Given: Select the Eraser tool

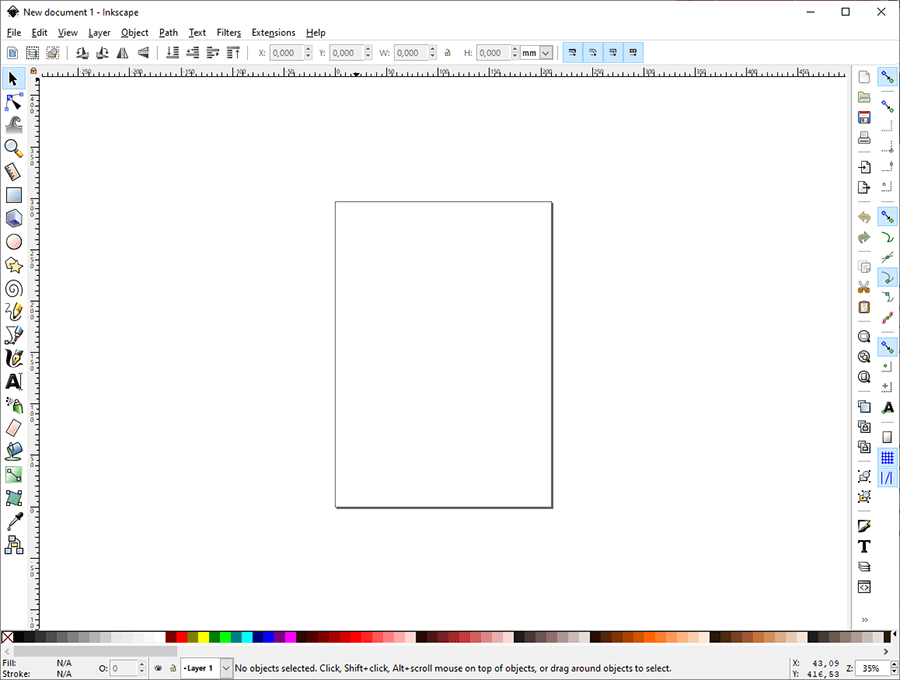Looking at the screenshot, I should tap(13, 428).
